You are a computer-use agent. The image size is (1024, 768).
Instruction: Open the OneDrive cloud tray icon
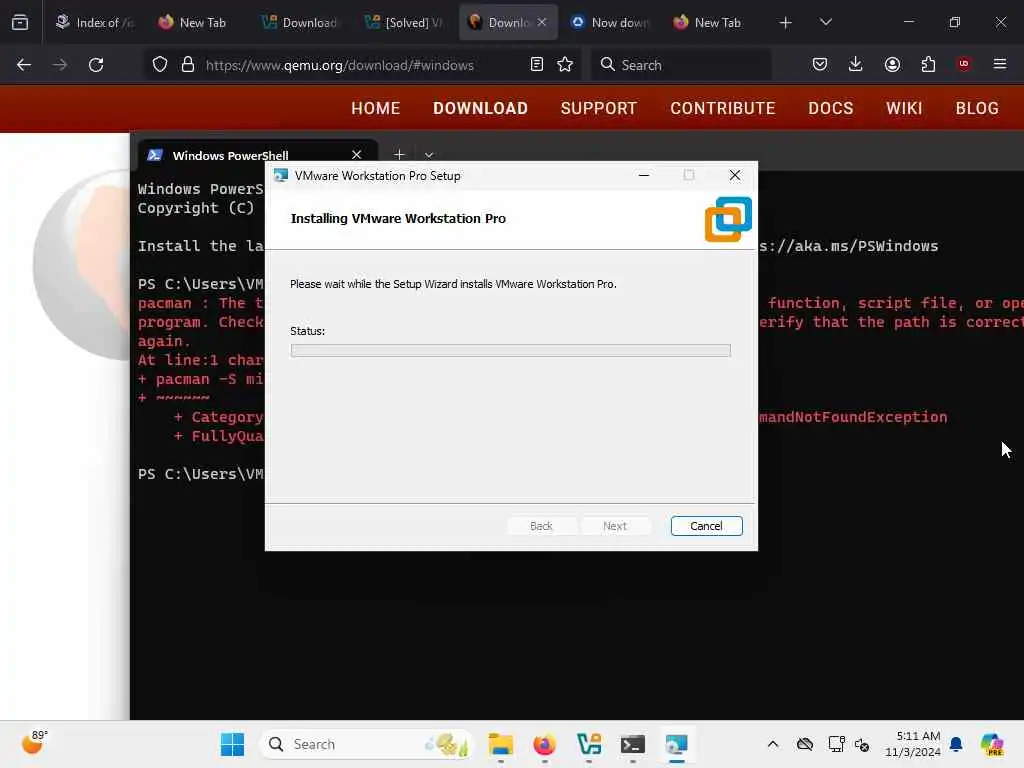(x=805, y=744)
